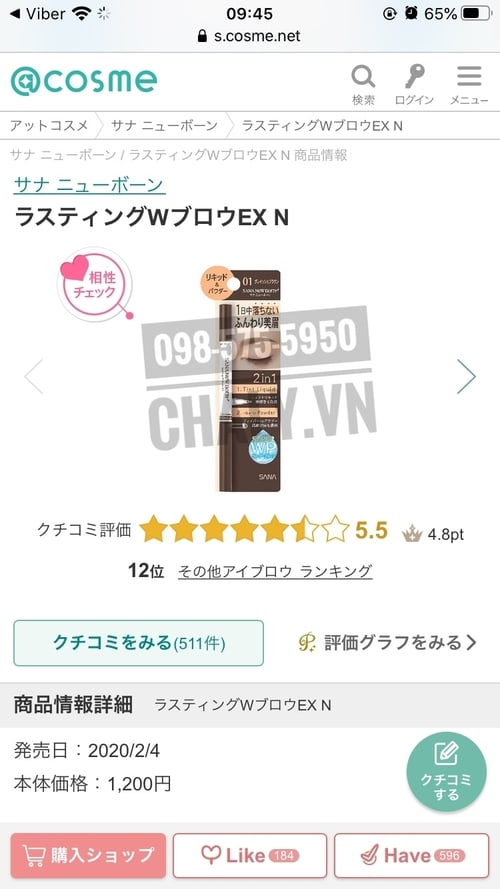This screenshot has width=500, height=889.
Task: Expand the rating graph chevron link
Action: [388, 642]
